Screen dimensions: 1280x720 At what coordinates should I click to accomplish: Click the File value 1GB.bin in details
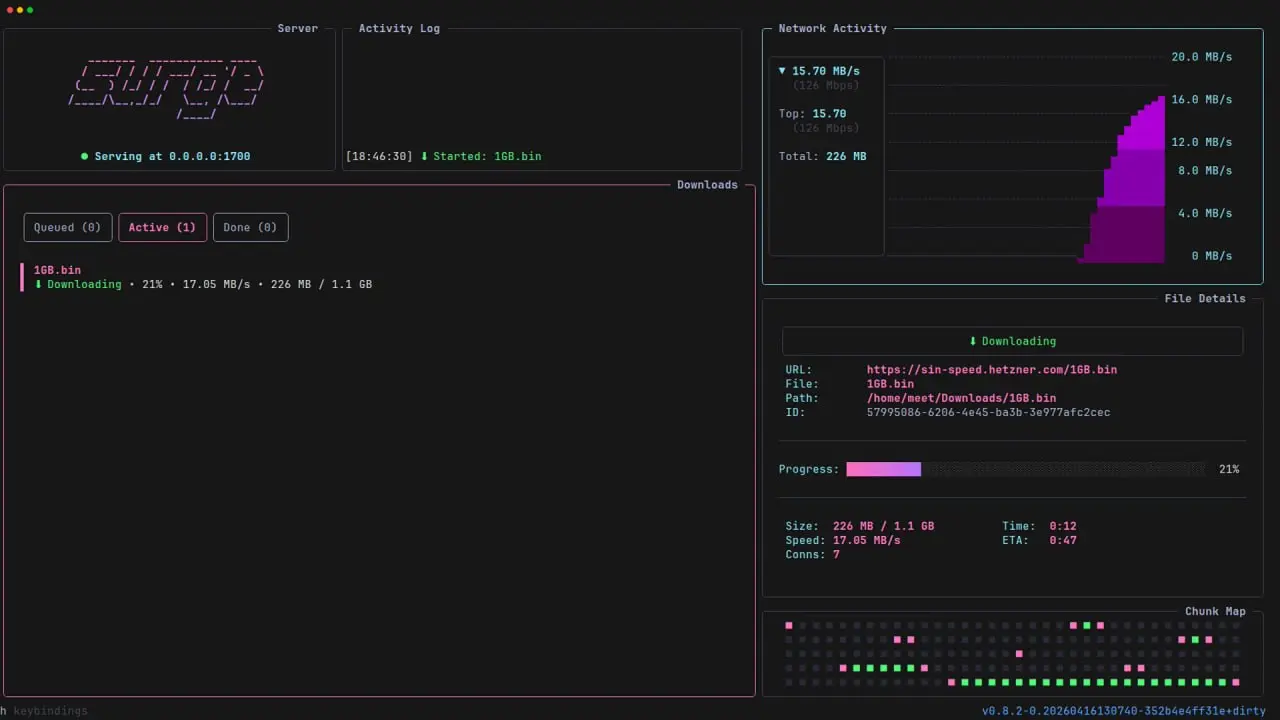pos(890,384)
